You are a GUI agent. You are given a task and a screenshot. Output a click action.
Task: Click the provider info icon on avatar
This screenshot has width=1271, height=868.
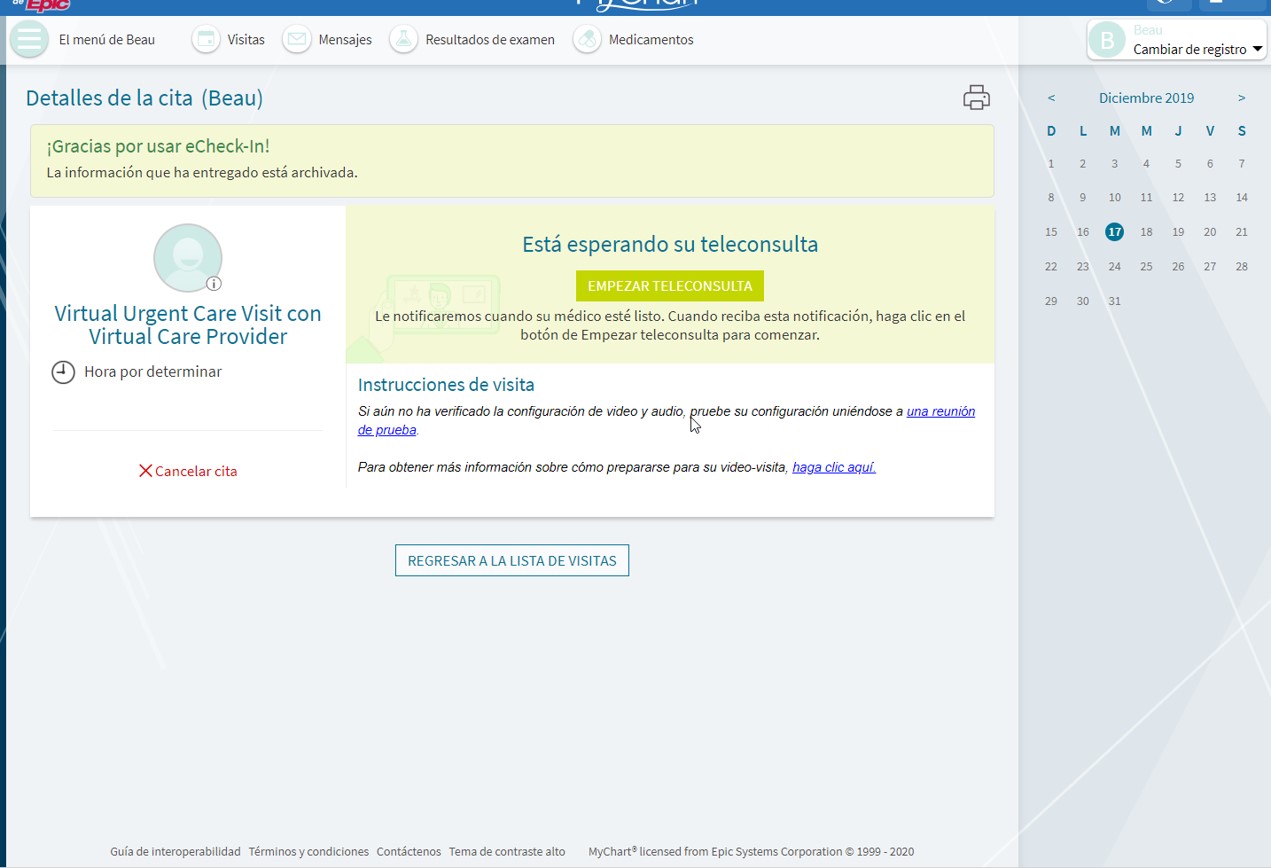[214, 283]
